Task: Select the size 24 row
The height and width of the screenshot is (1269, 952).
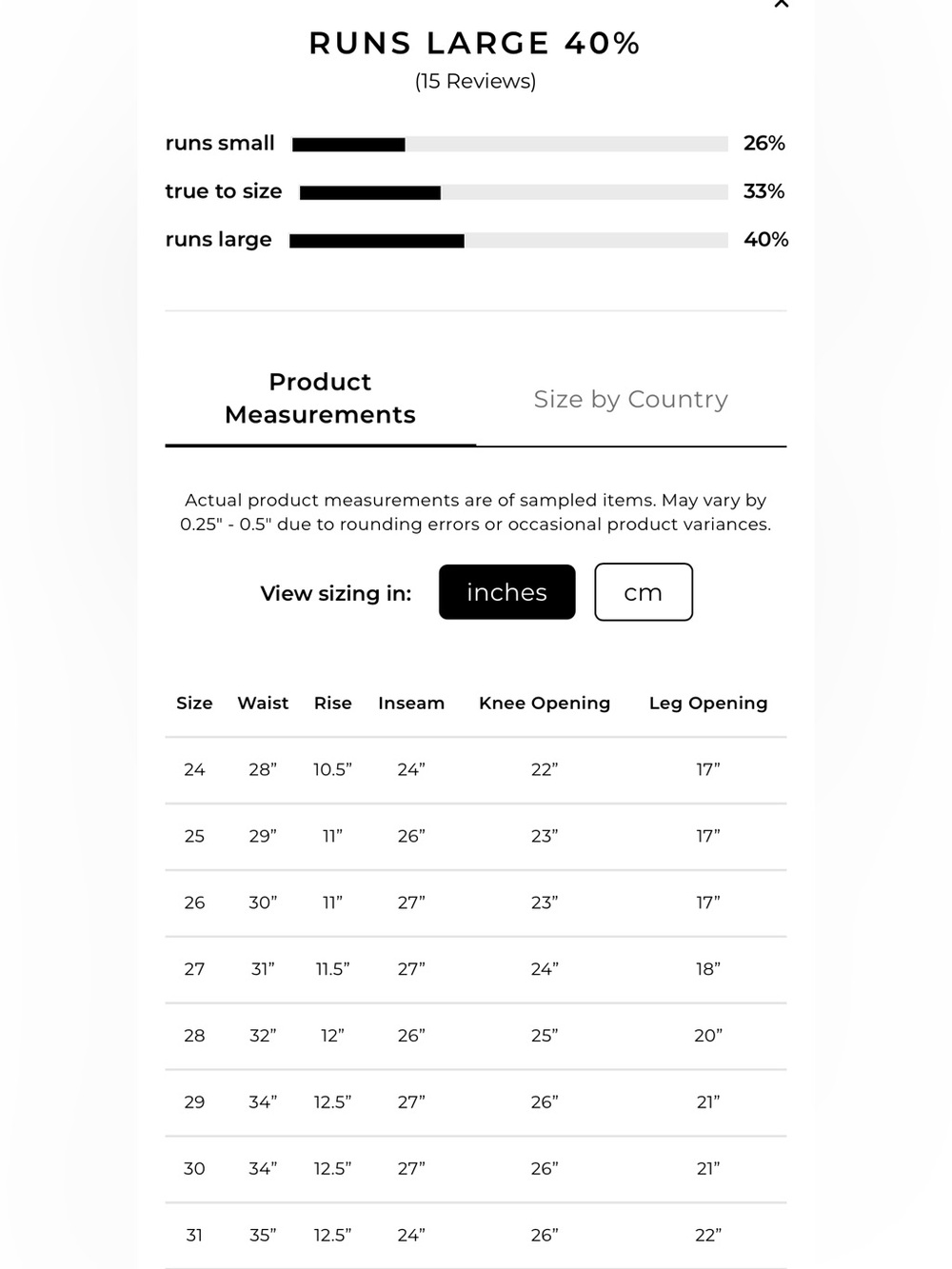Action: (476, 770)
